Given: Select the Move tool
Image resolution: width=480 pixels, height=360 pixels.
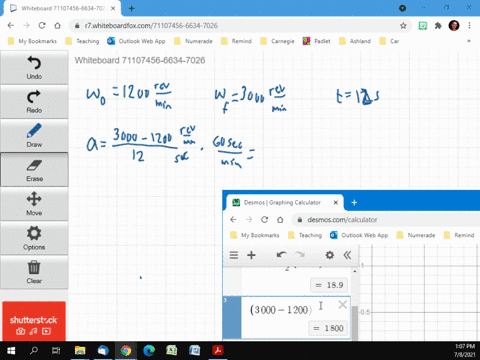Looking at the screenshot, I should 34,204.
